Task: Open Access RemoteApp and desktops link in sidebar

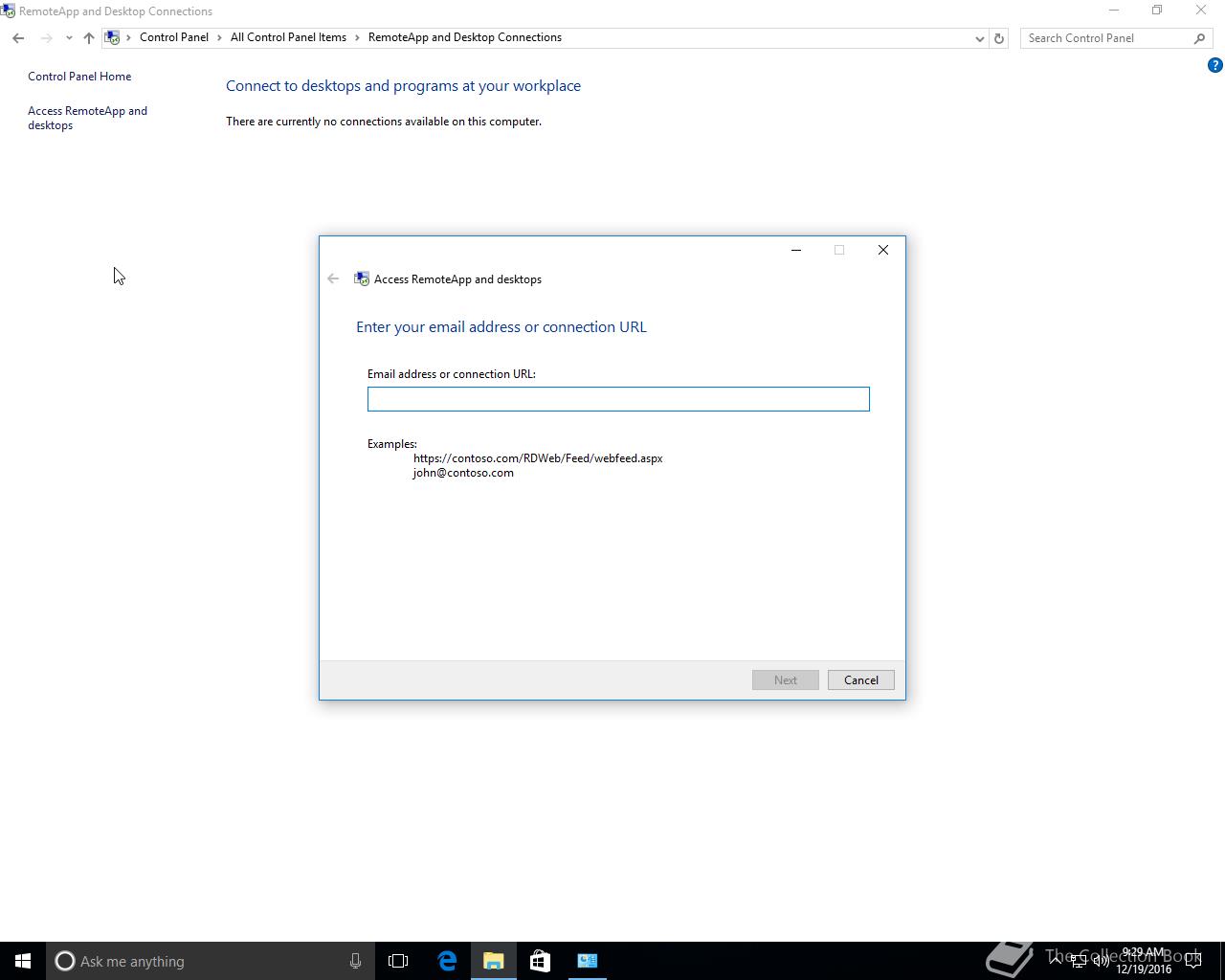Action: click(87, 118)
